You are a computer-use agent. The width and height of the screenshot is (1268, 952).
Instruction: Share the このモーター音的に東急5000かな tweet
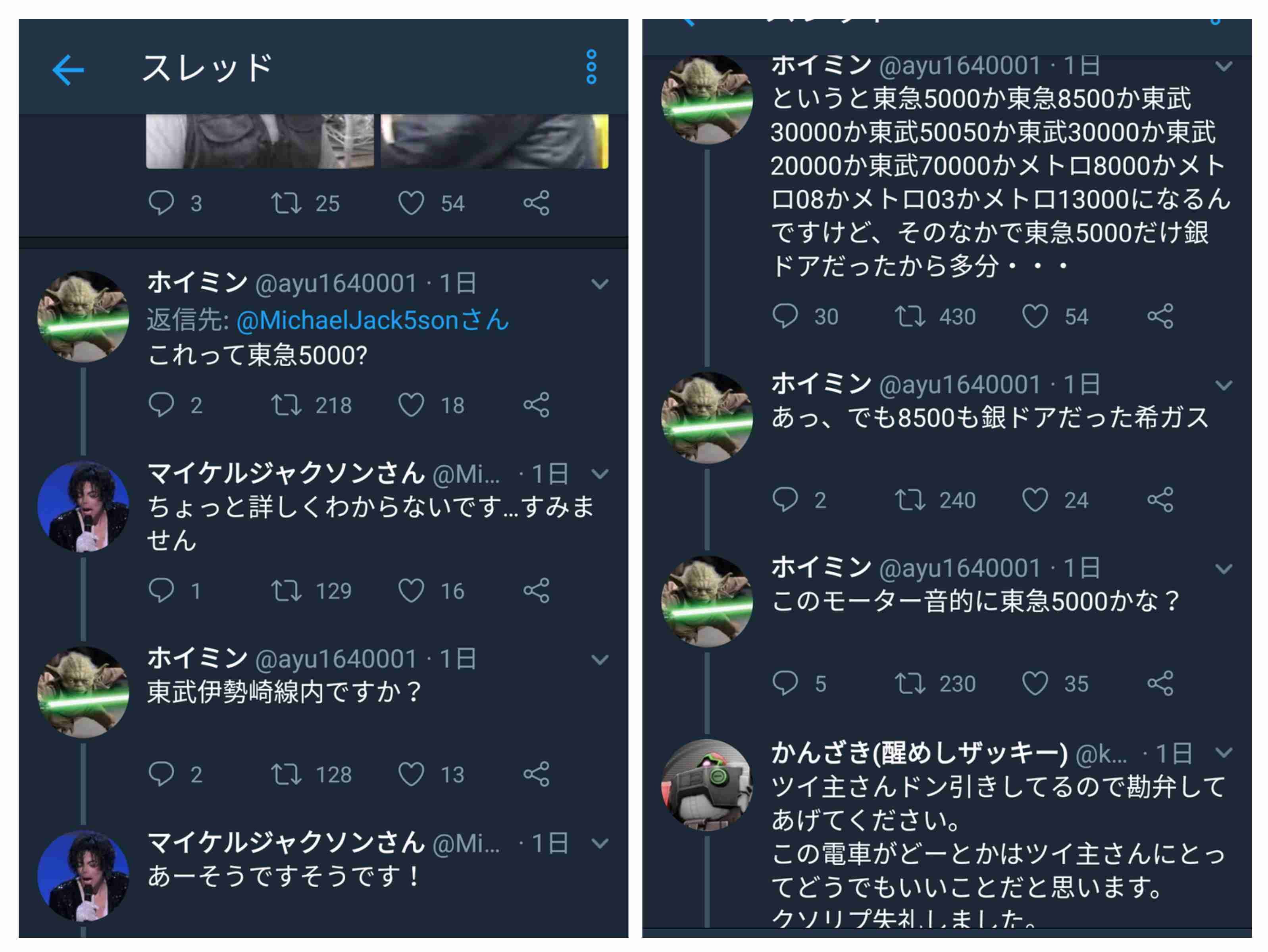pyautogui.click(x=1160, y=683)
